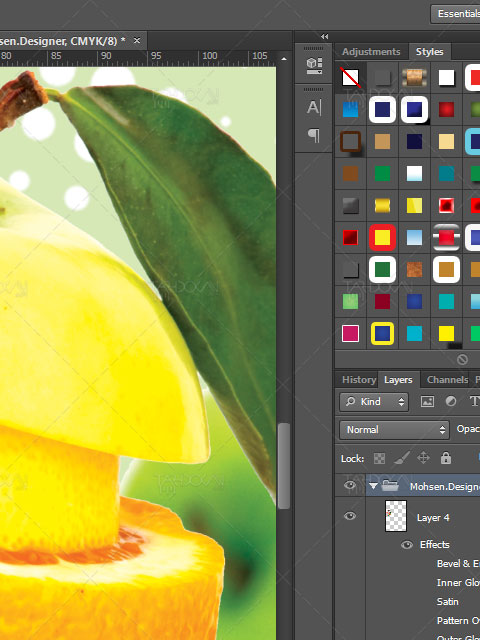Apply the yellow with red stroke style
The image size is (480, 640).
coord(382,237)
